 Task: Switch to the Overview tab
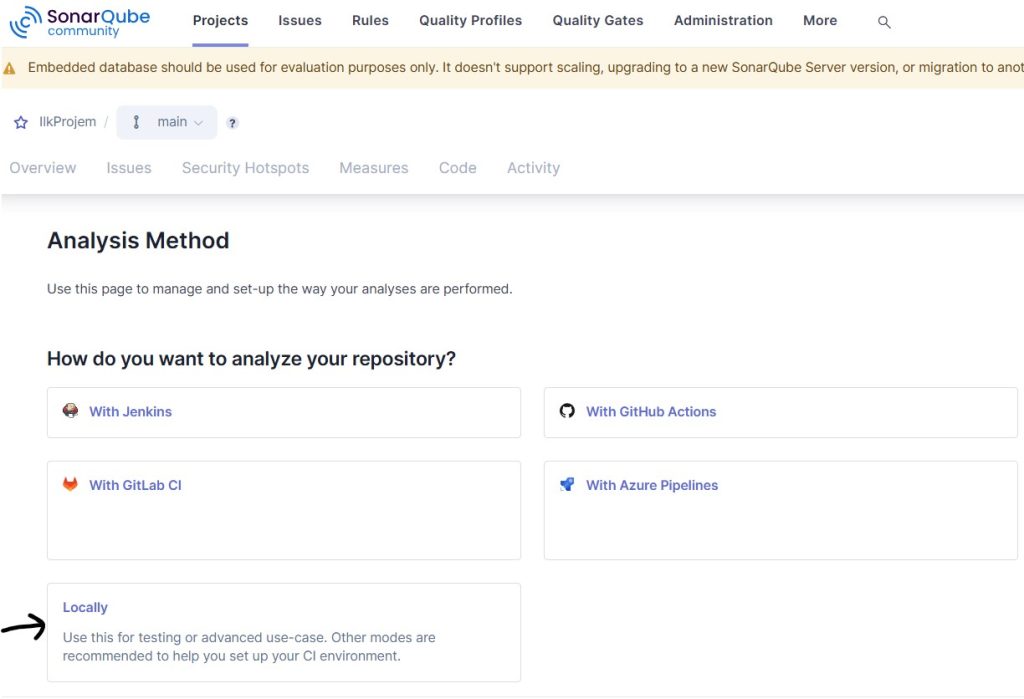click(42, 168)
